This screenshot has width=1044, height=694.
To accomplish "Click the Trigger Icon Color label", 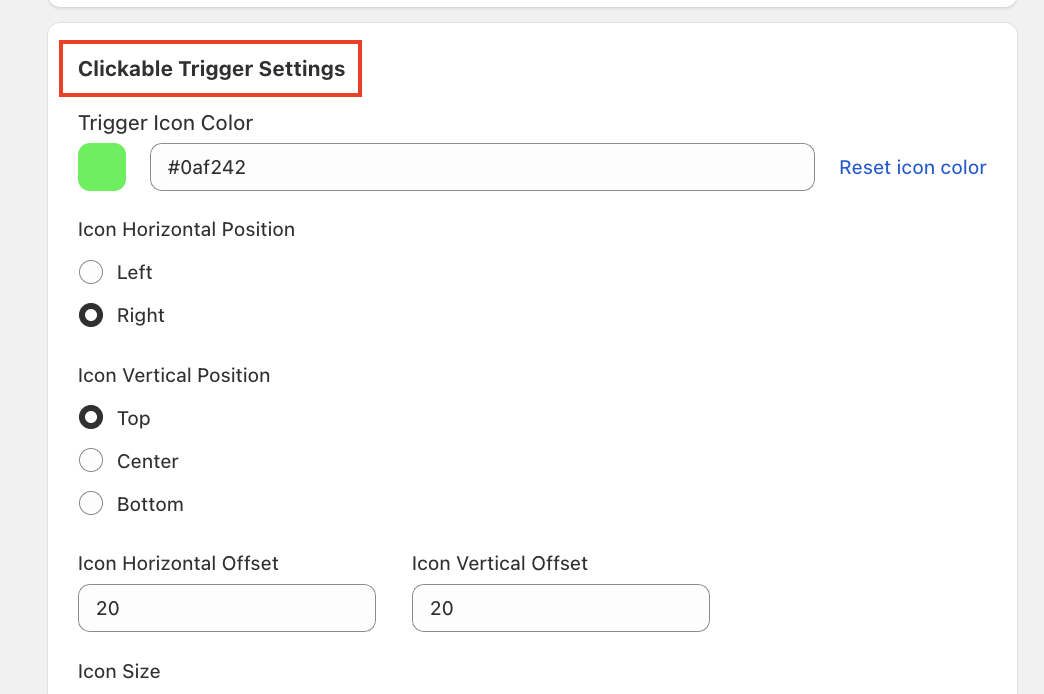I will tap(165, 123).
